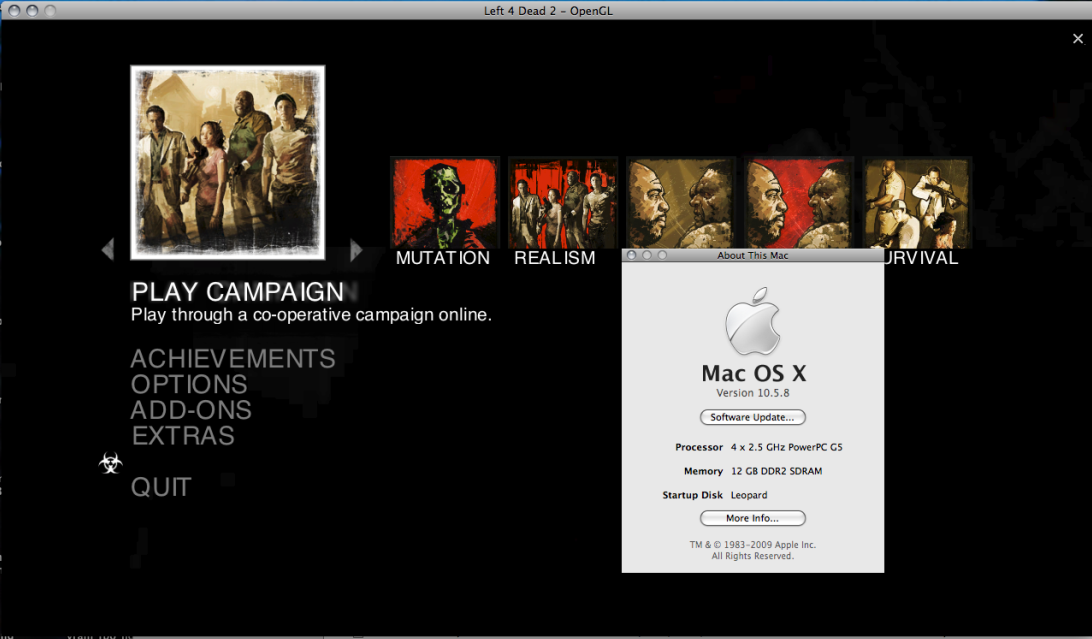Minimize the About This Mac window
The height and width of the screenshot is (639, 1092).
647,255
